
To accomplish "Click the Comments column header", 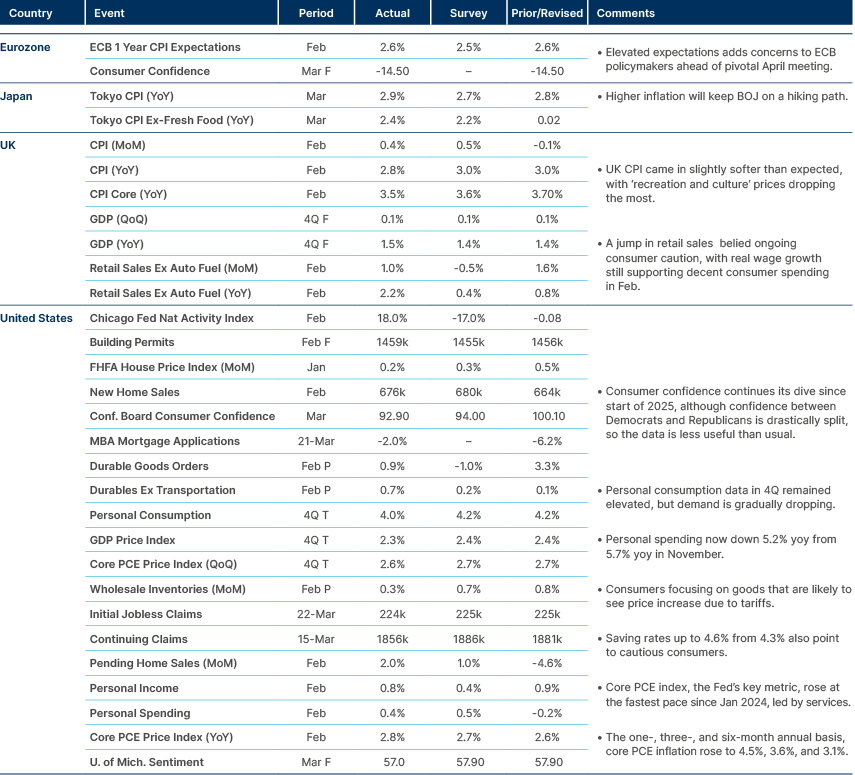I will tap(625, 14).
